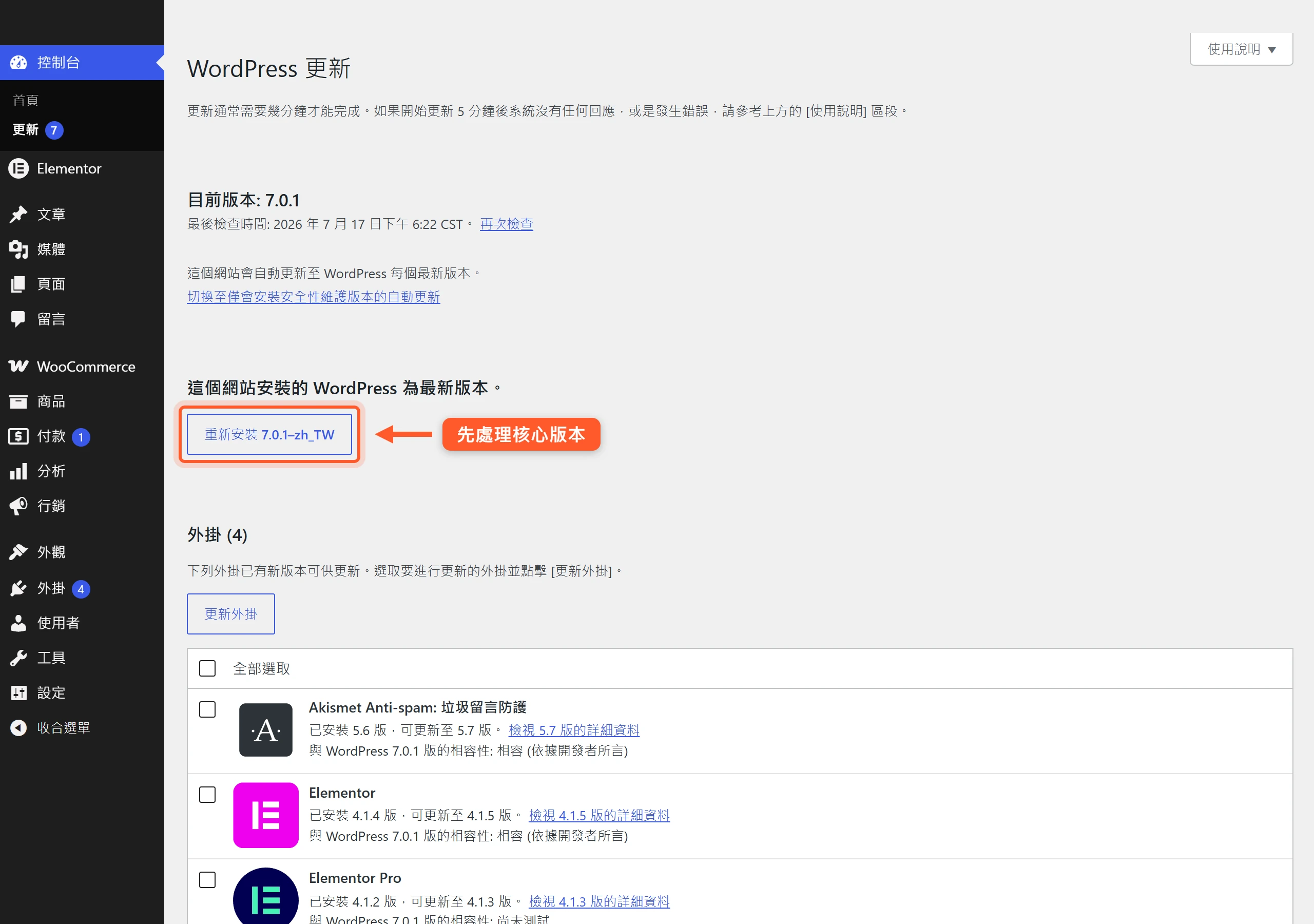Screen dimensions: 1314x924
Task: Open the 使用者 menu label in the sidebar
Action: pos(59,623)
